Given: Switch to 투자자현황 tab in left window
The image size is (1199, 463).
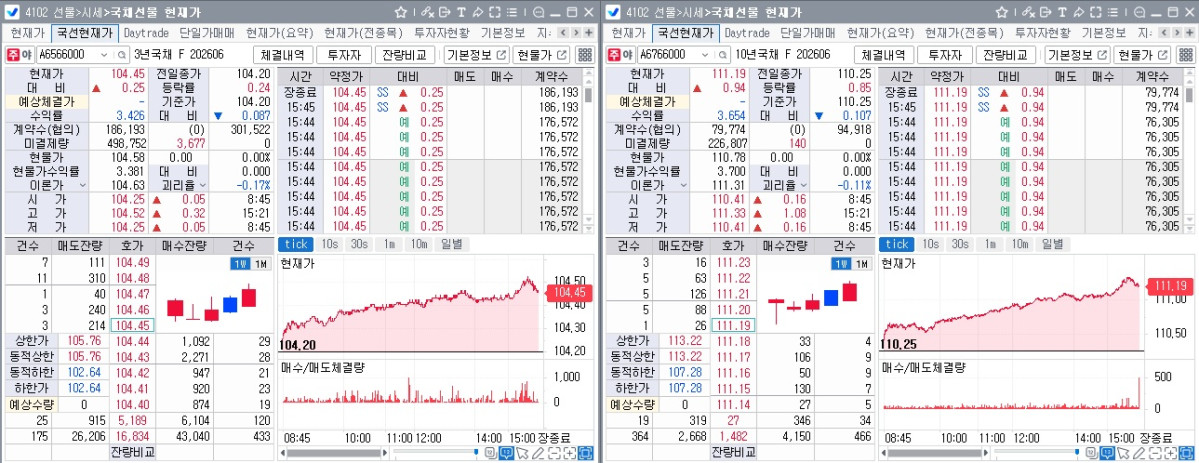Looking at the screenshot, I should pyautogui.click(x=442, y=33).
